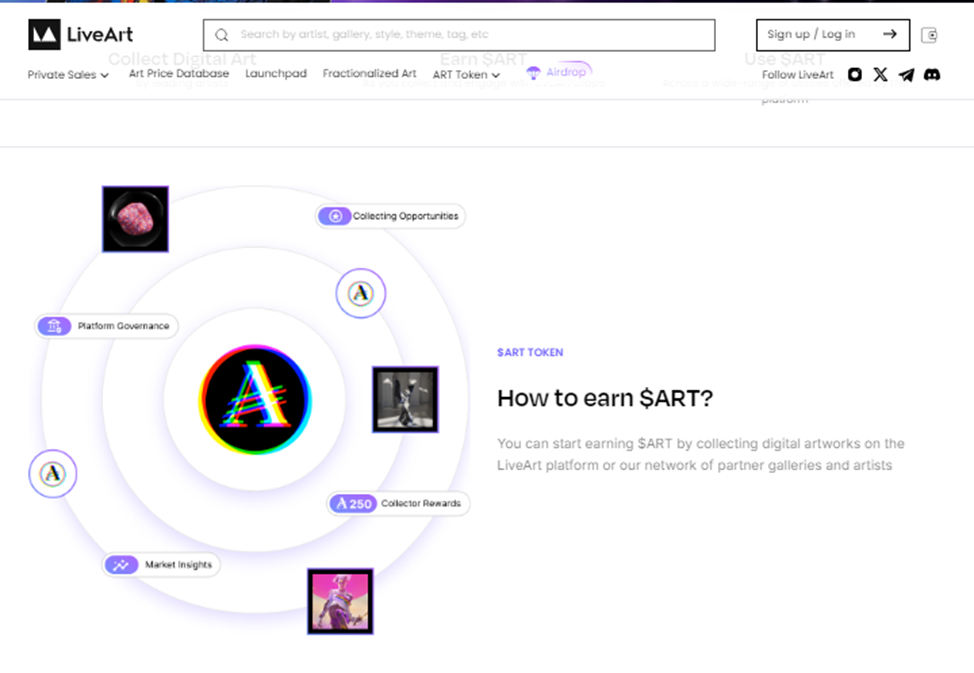The height and width of the screenshot is (673, 974).
Task: Click the $ART TOKEN label
Action: (x=530, y=352)
